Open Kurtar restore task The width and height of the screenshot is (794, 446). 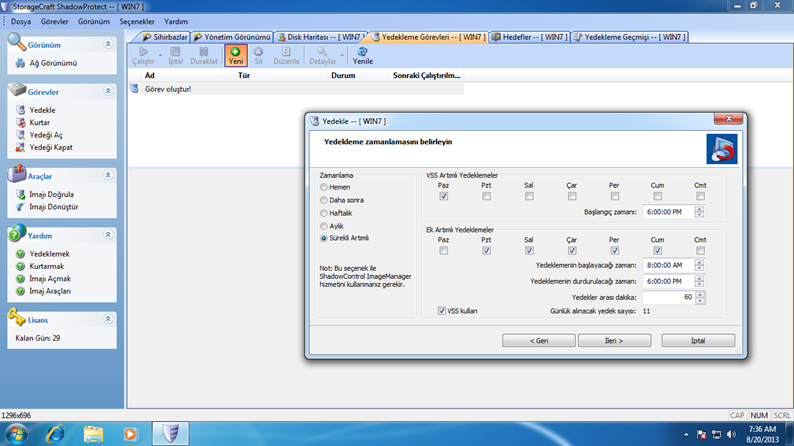(39, 123)
